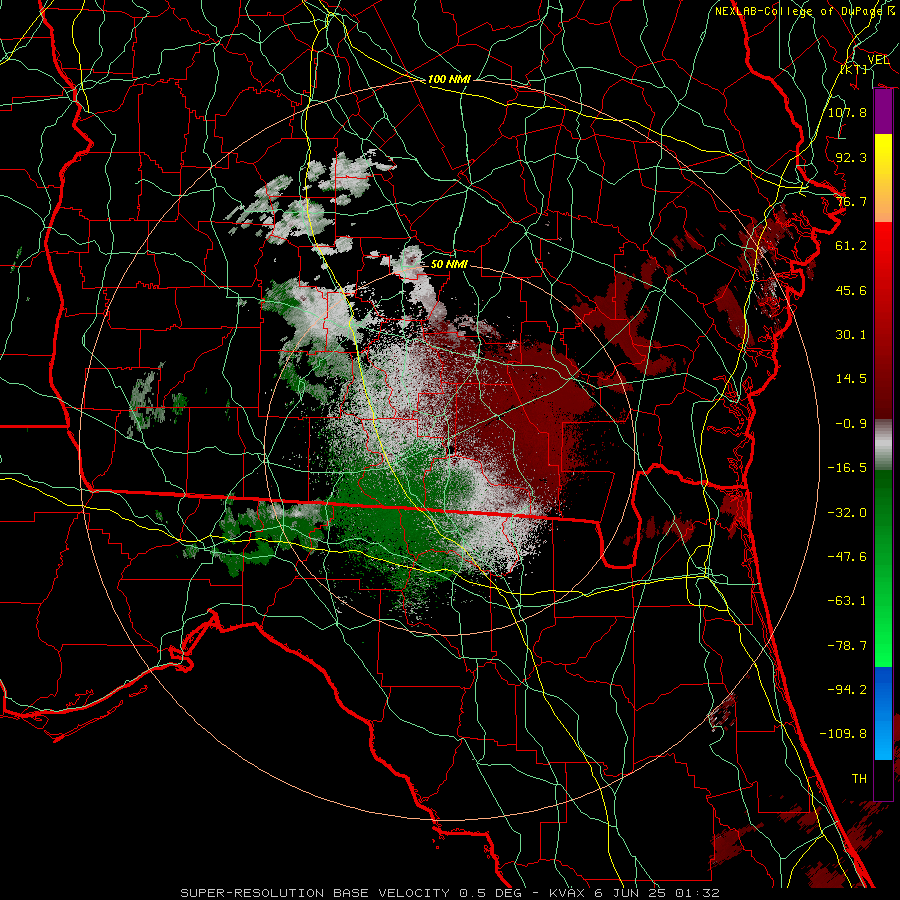Select the -32.0 scale value
This screenshot has width=900, height=900.
point(847,513)
